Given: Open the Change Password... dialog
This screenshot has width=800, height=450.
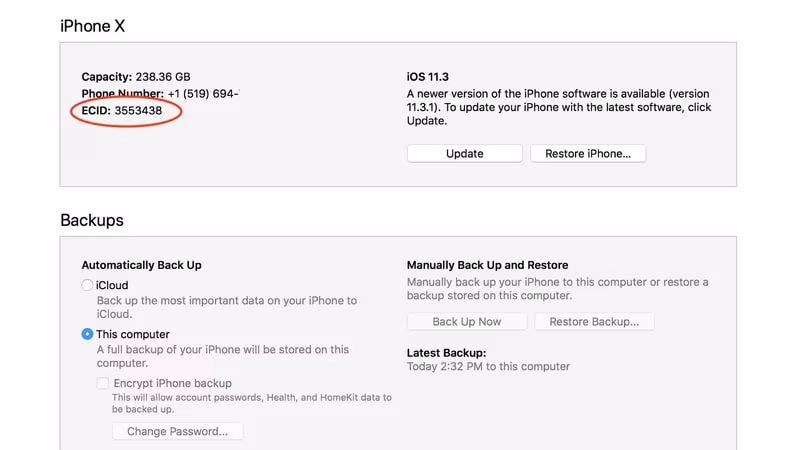Looking at the screenshot, I should coord(178,432).
